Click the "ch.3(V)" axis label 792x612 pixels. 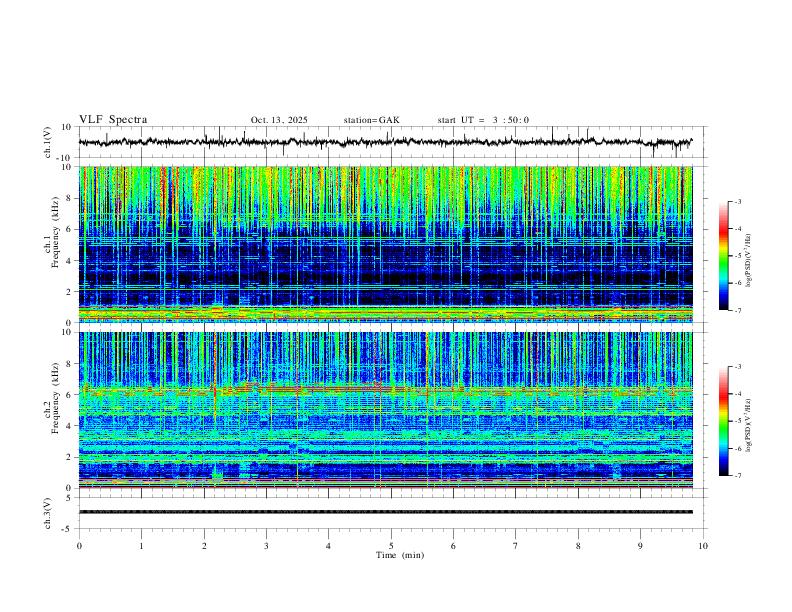click(48, 513)
